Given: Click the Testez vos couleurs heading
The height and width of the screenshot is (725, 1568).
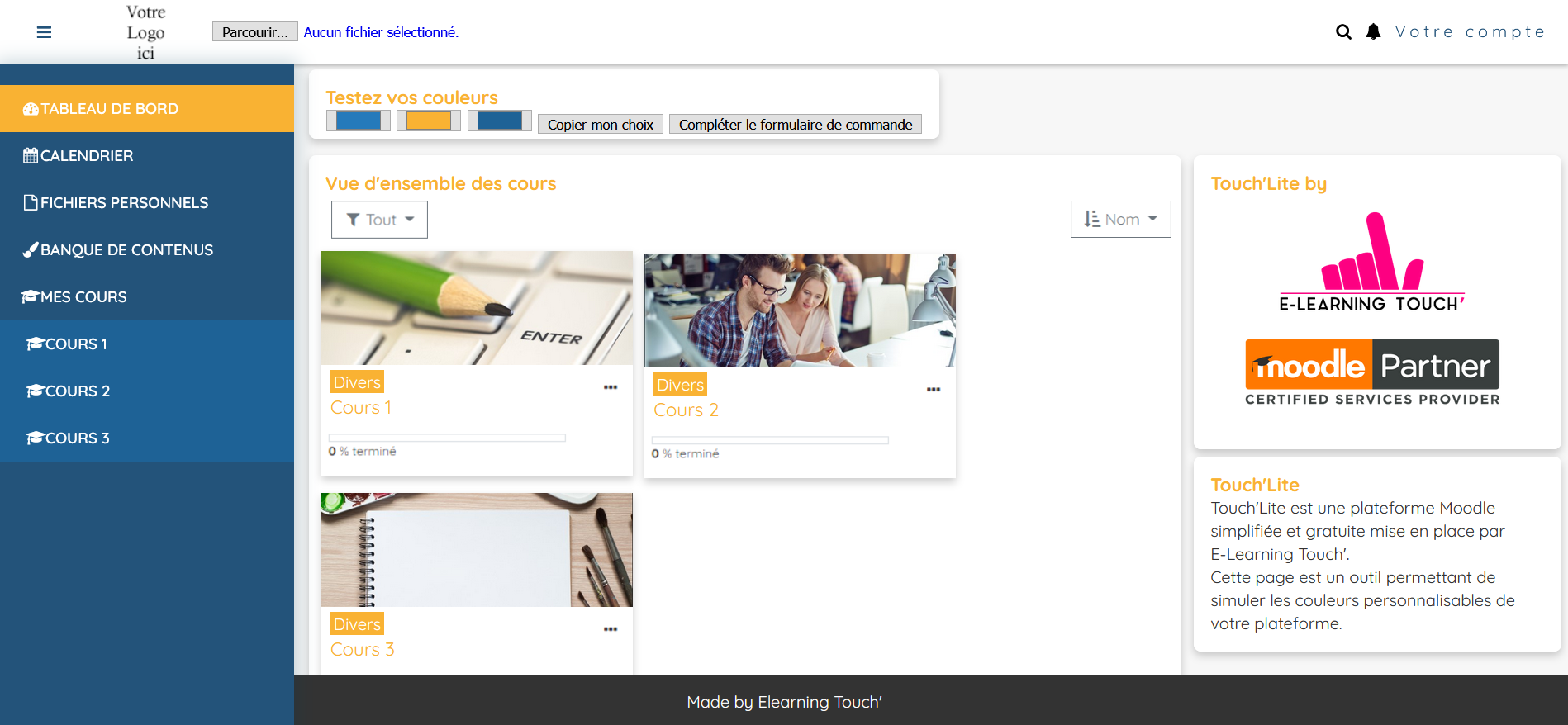Looking at the screenshot, I should 411,97.
